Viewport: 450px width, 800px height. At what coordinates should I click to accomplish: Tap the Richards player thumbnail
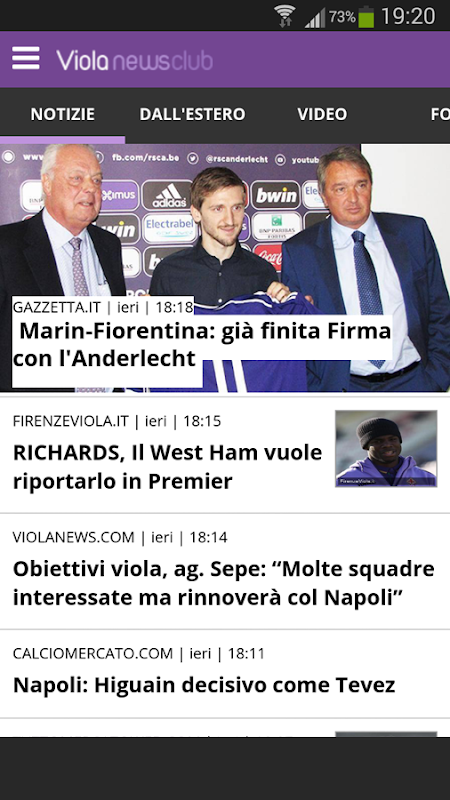[x=386, y=448]
